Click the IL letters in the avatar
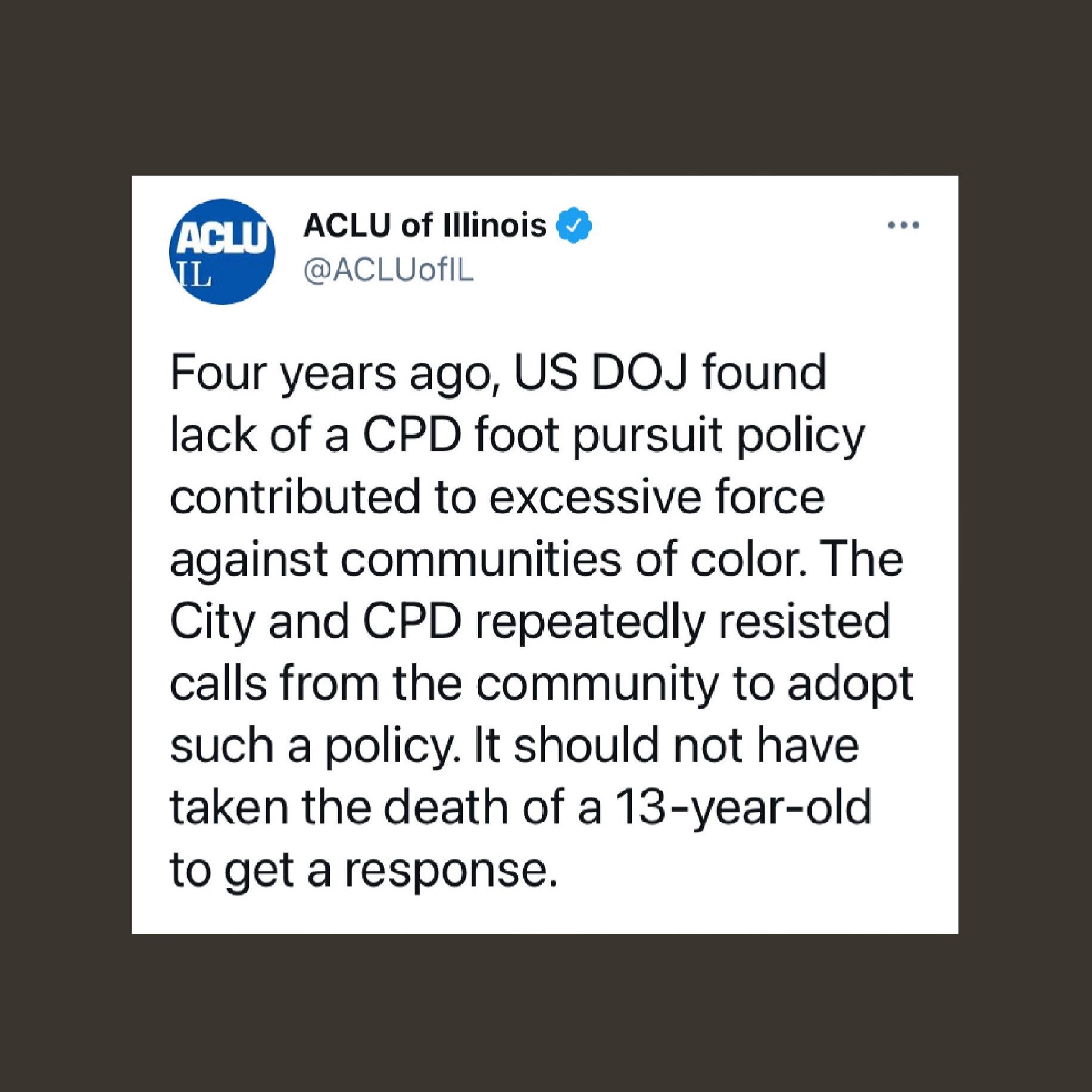Viewport: 1092px width, 1092px height. tap(192, 274)
